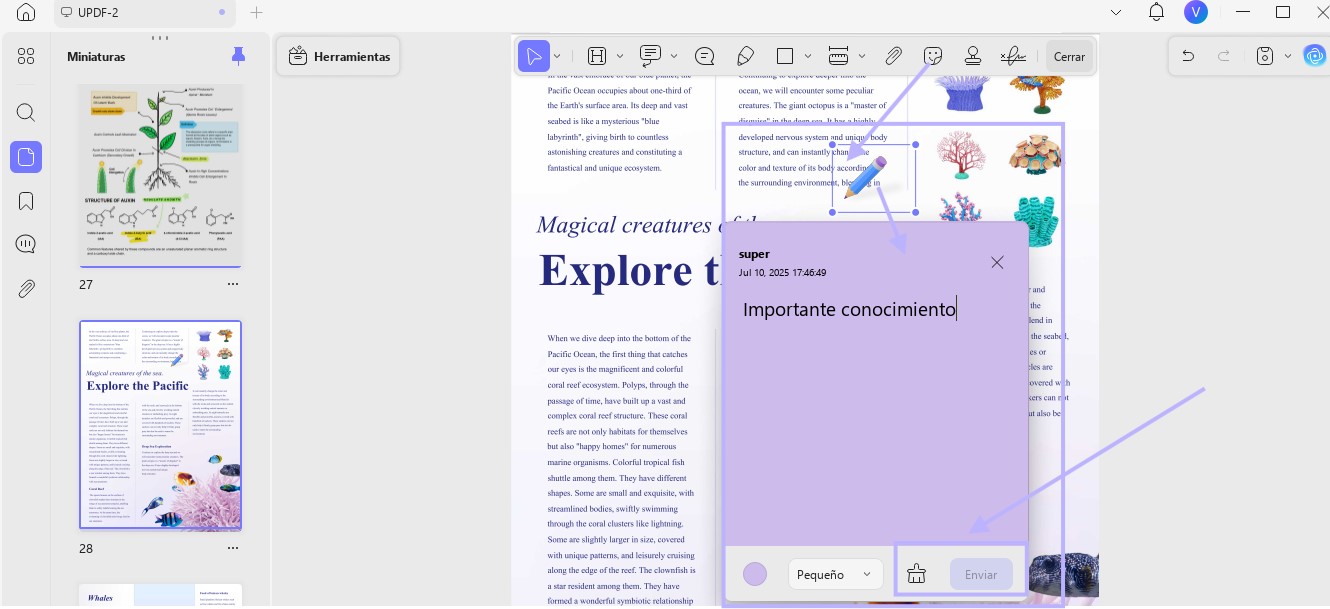This screenshot has height=609, width=1330.
Task: Expand the save options dropdown arrow
Action: [1288, 56]
